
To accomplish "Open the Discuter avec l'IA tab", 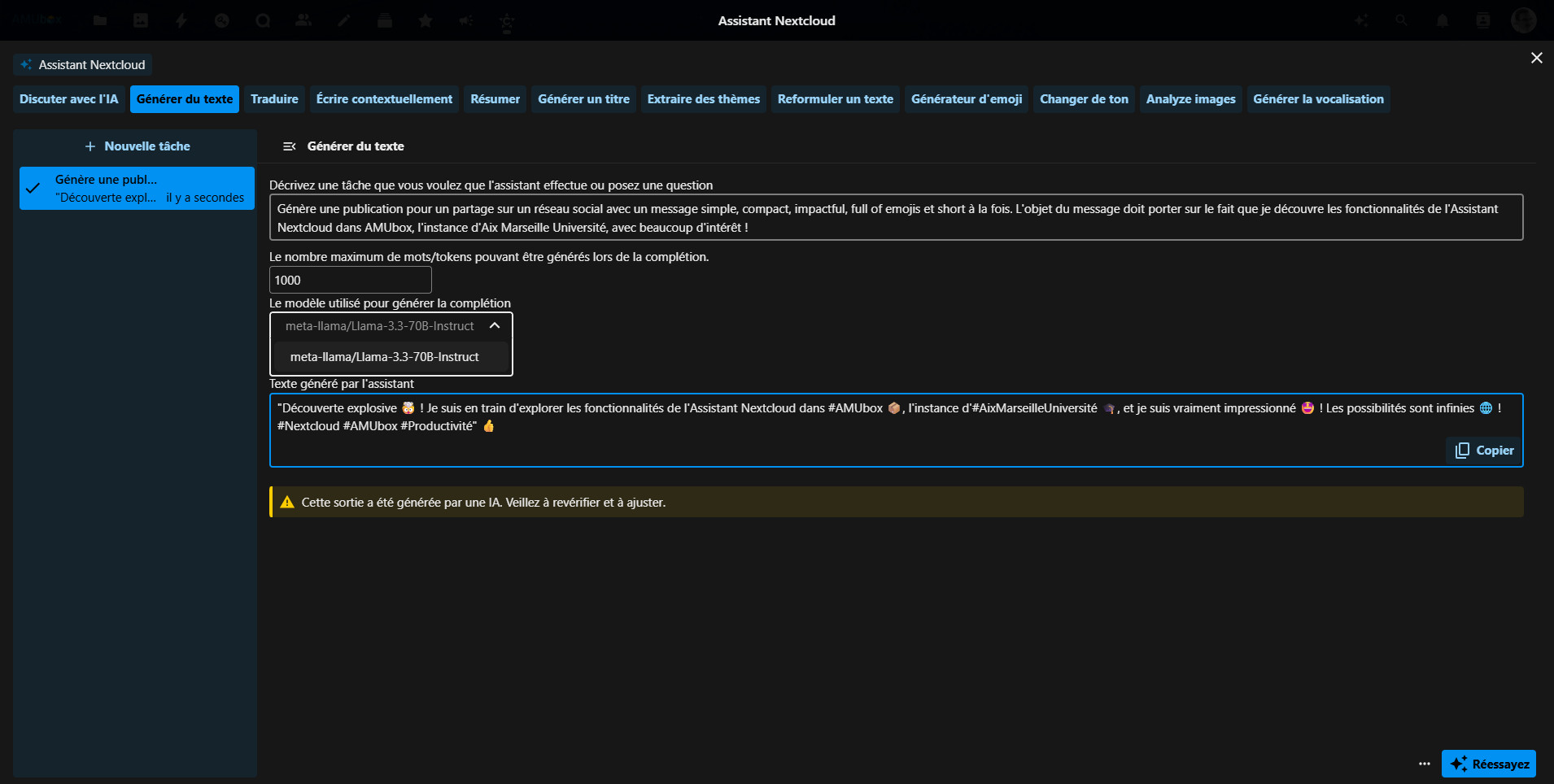I will pyautogui.click(x=69, y=99).
